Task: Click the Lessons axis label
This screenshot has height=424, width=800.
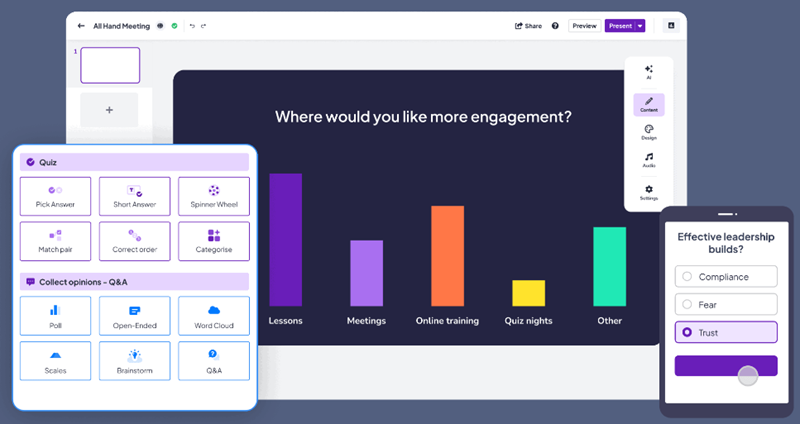Action: 286,321
